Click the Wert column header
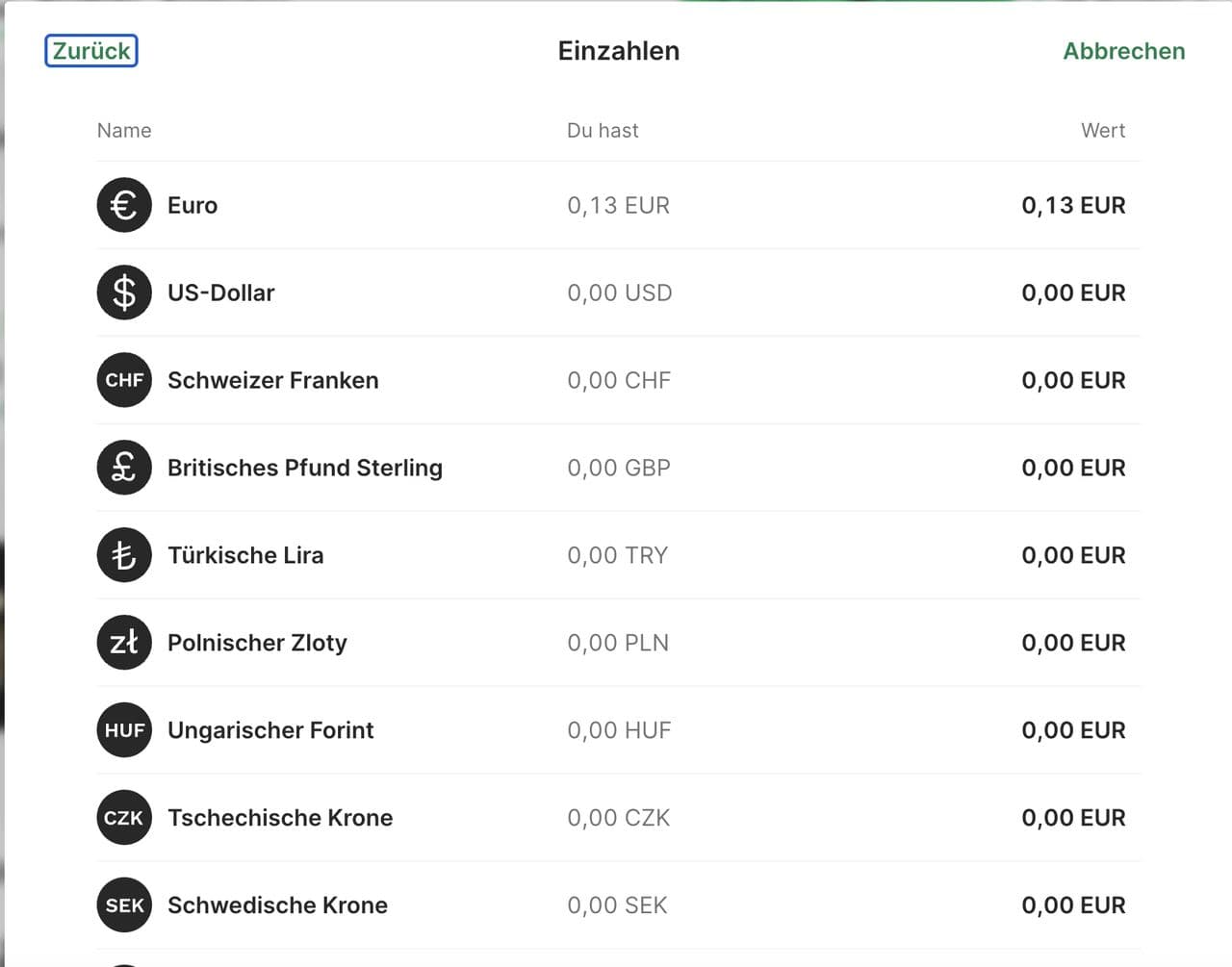Viewport: 1232px width, 967px height. [x=1102, y=131]
